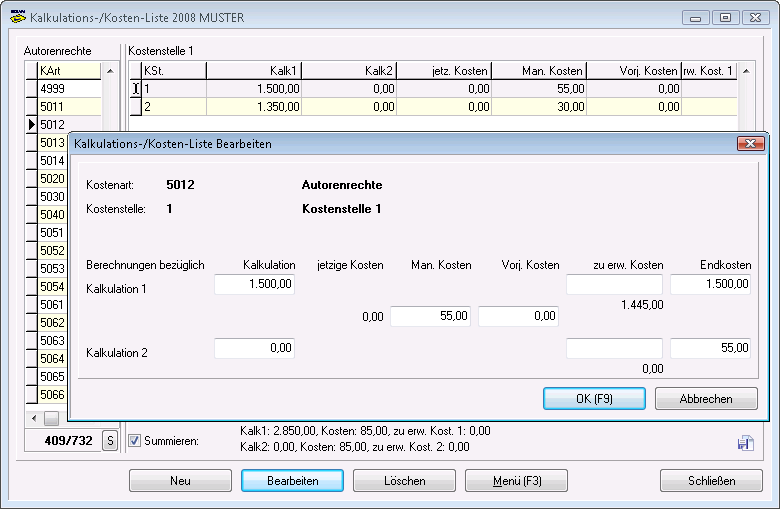780x509 pixels.
Task: Click Kalkulation 1 input field with 1.500,00
Action: (255, 284)
